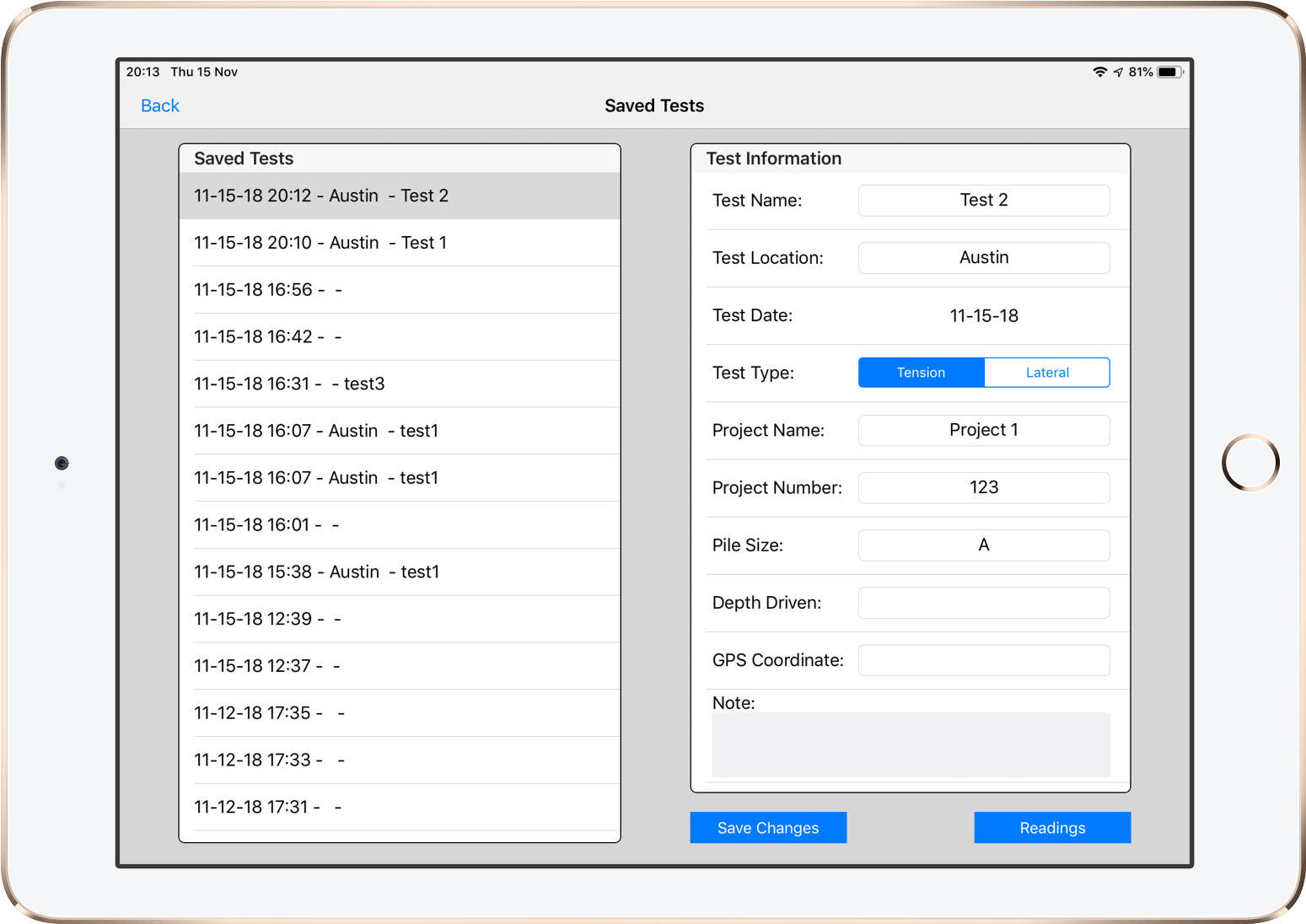Edit the Project Number field

pyautogui.click(x=984, y=487)
